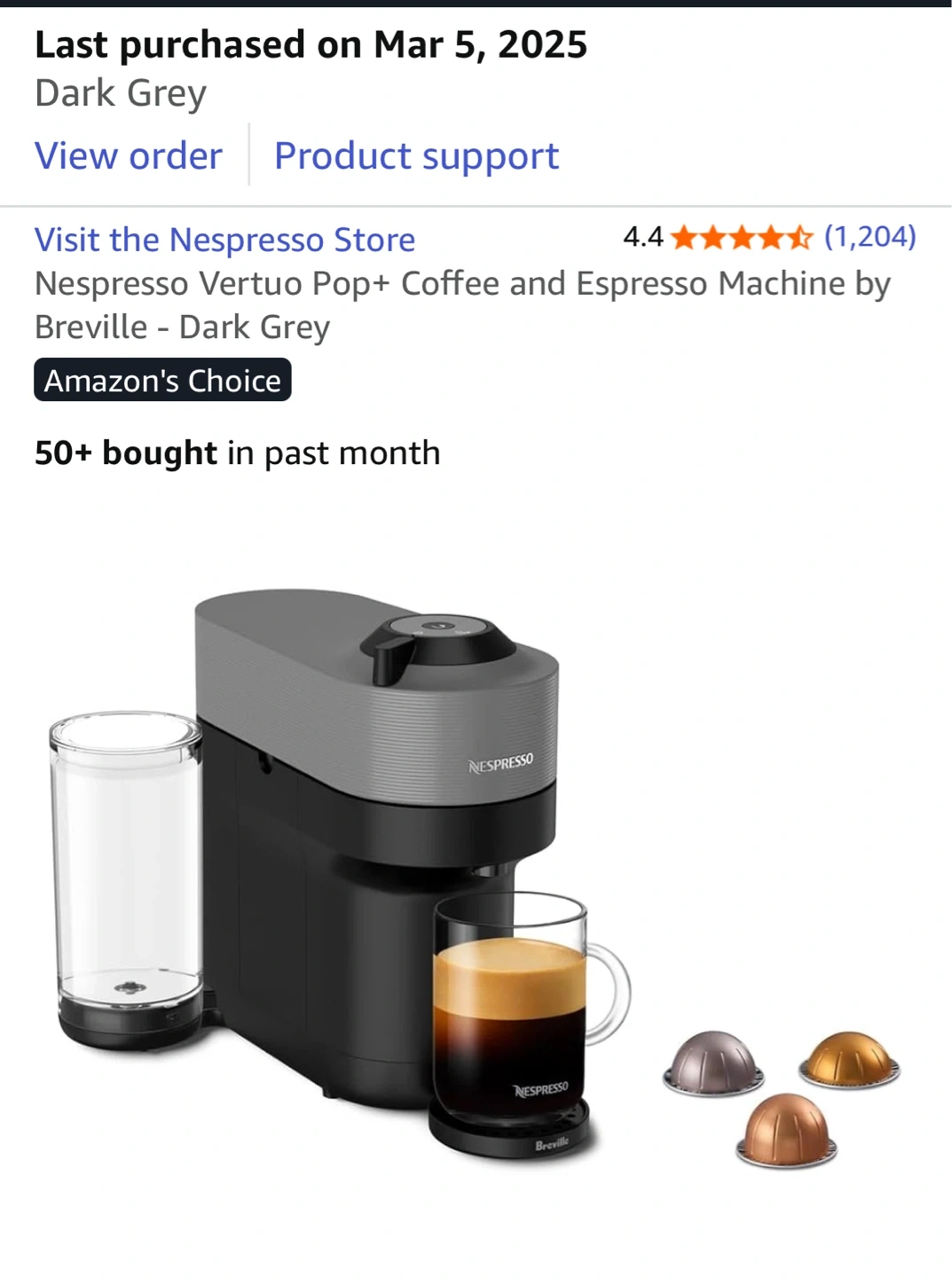
Task: Open the Product support link
Action: [x=416, y=156]
